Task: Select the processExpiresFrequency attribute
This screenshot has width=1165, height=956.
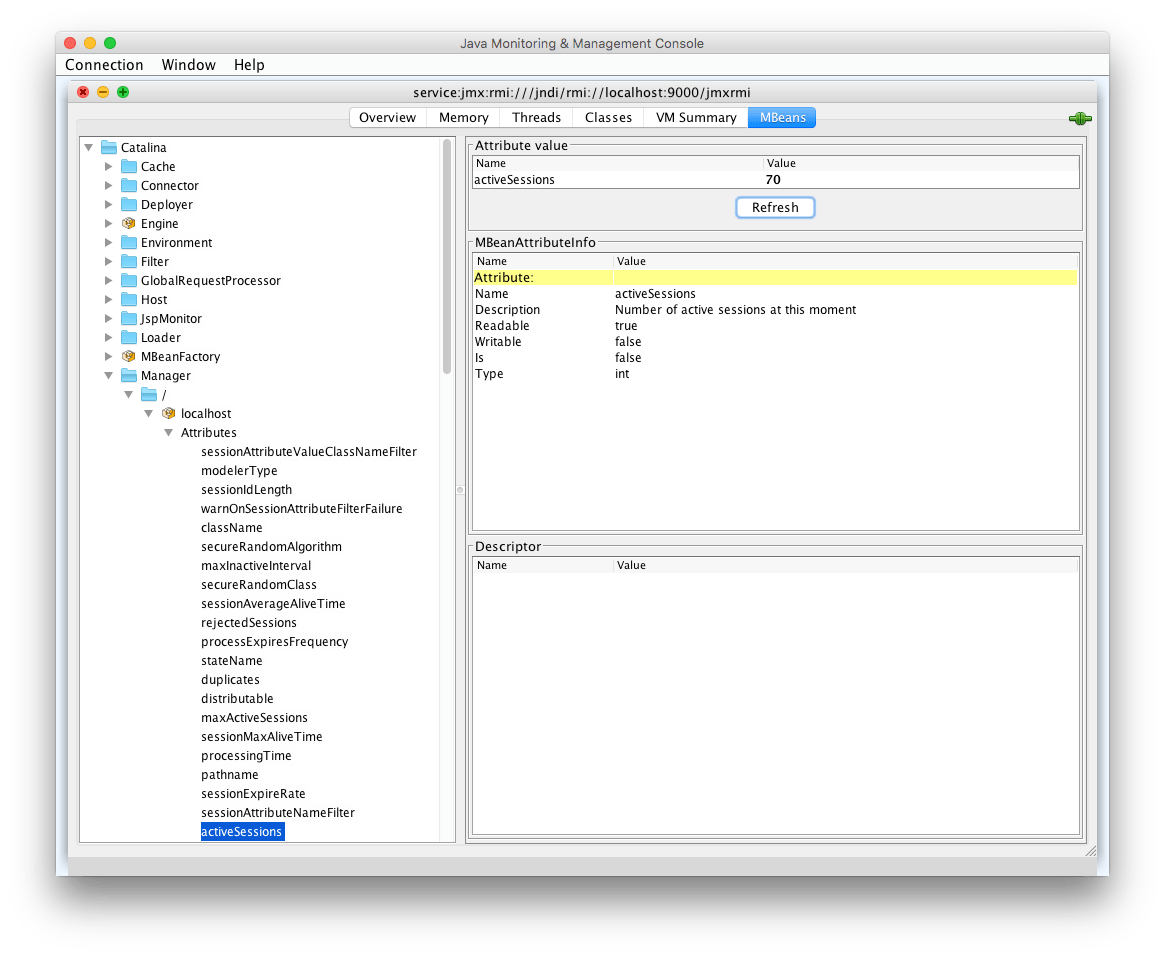Action: 274,641
